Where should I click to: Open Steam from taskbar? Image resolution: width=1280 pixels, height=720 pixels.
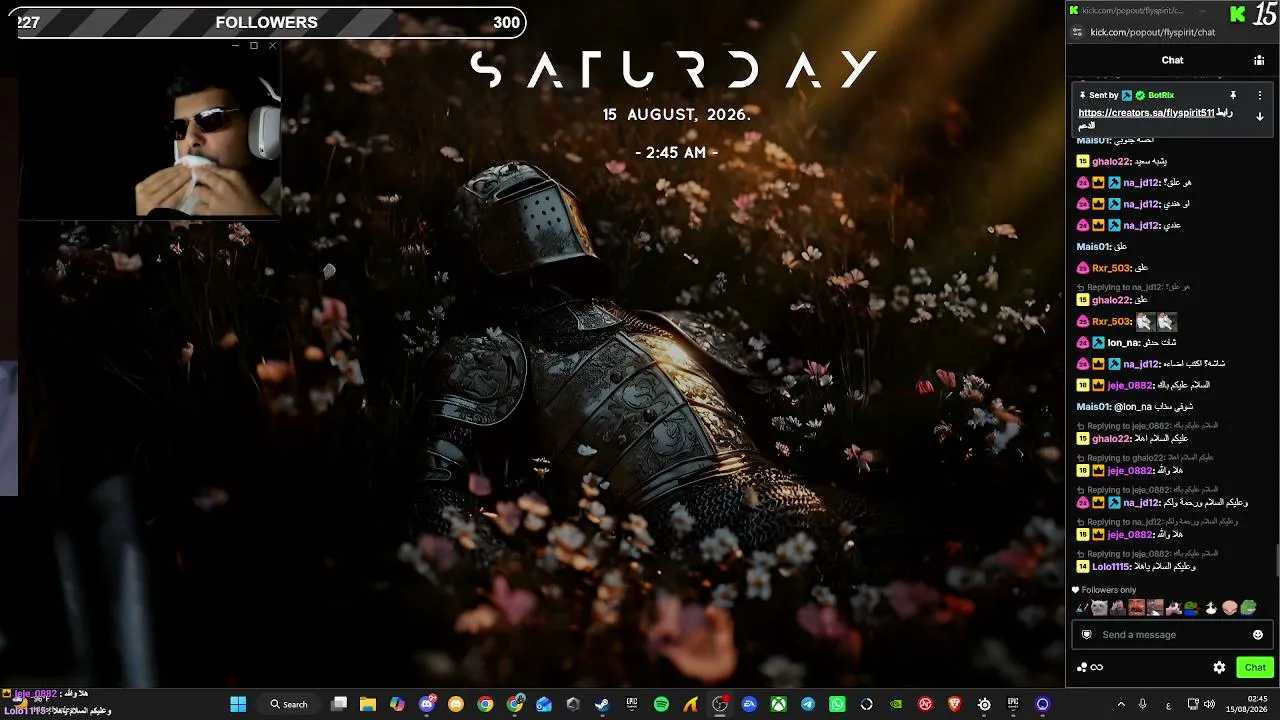602,704
